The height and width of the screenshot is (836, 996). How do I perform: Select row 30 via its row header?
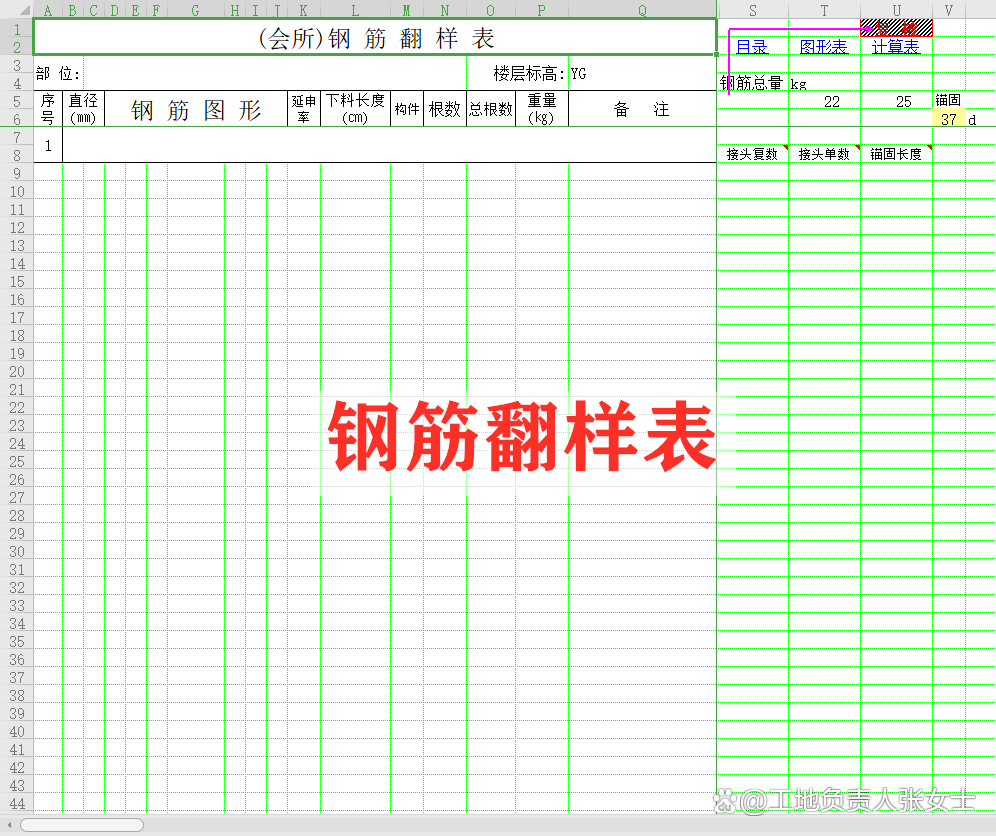[17, 551]
